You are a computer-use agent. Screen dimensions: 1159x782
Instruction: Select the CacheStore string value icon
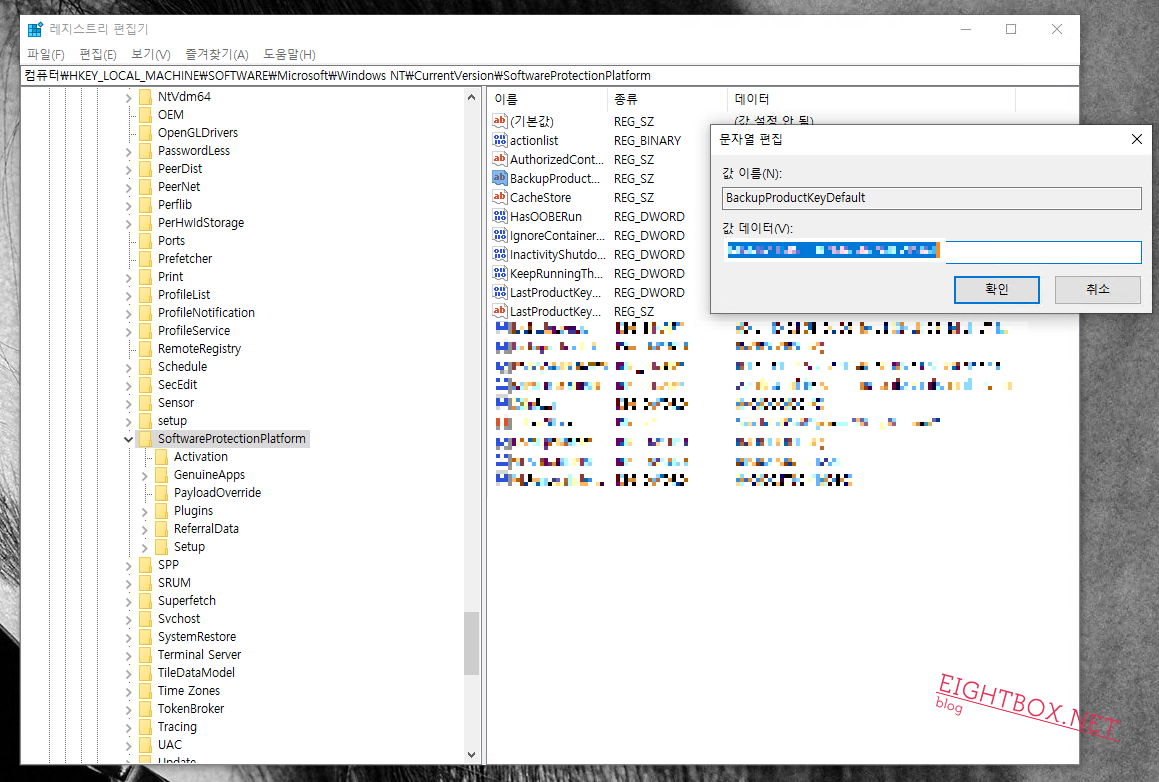500,197
